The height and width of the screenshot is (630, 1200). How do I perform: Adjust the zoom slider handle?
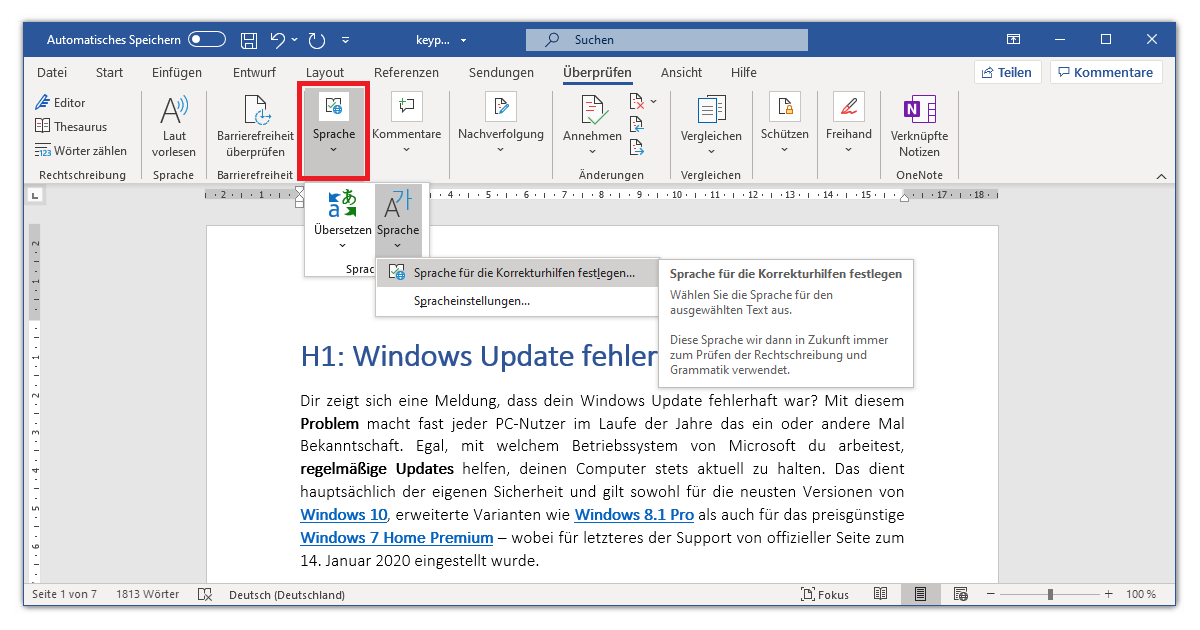(x=1050, y=594)
